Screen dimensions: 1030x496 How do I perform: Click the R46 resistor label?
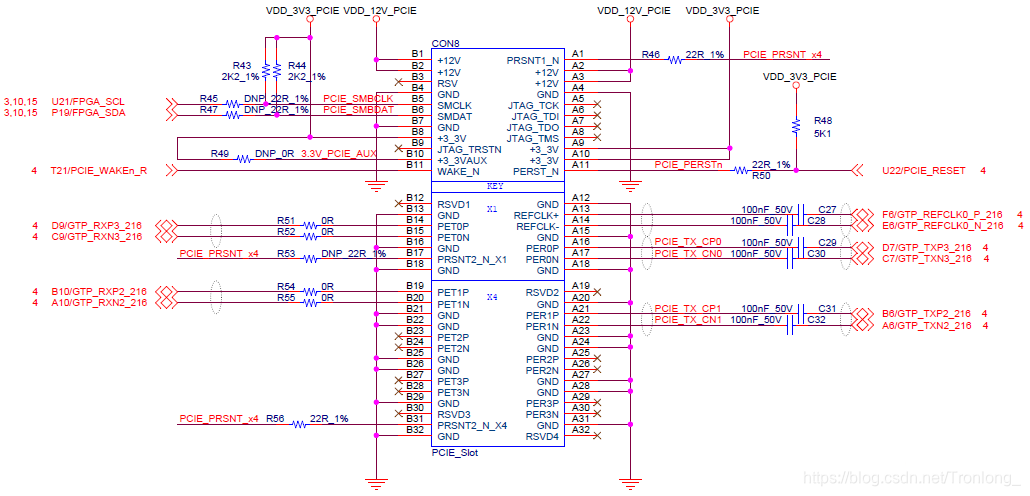(x=650, y=55)
